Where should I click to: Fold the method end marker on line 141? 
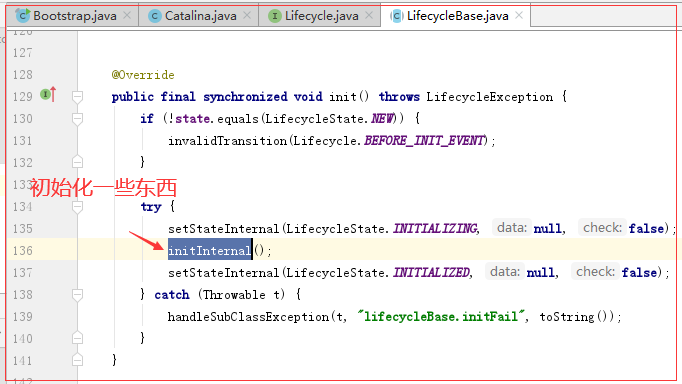(77, 360)
